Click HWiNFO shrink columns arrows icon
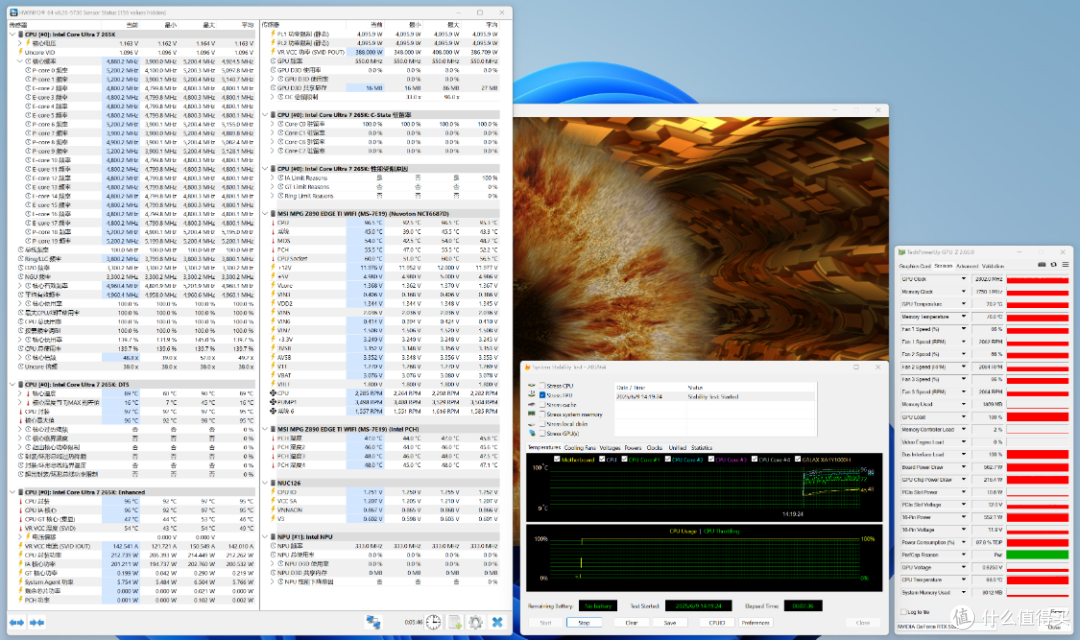 tap(37, 622)
